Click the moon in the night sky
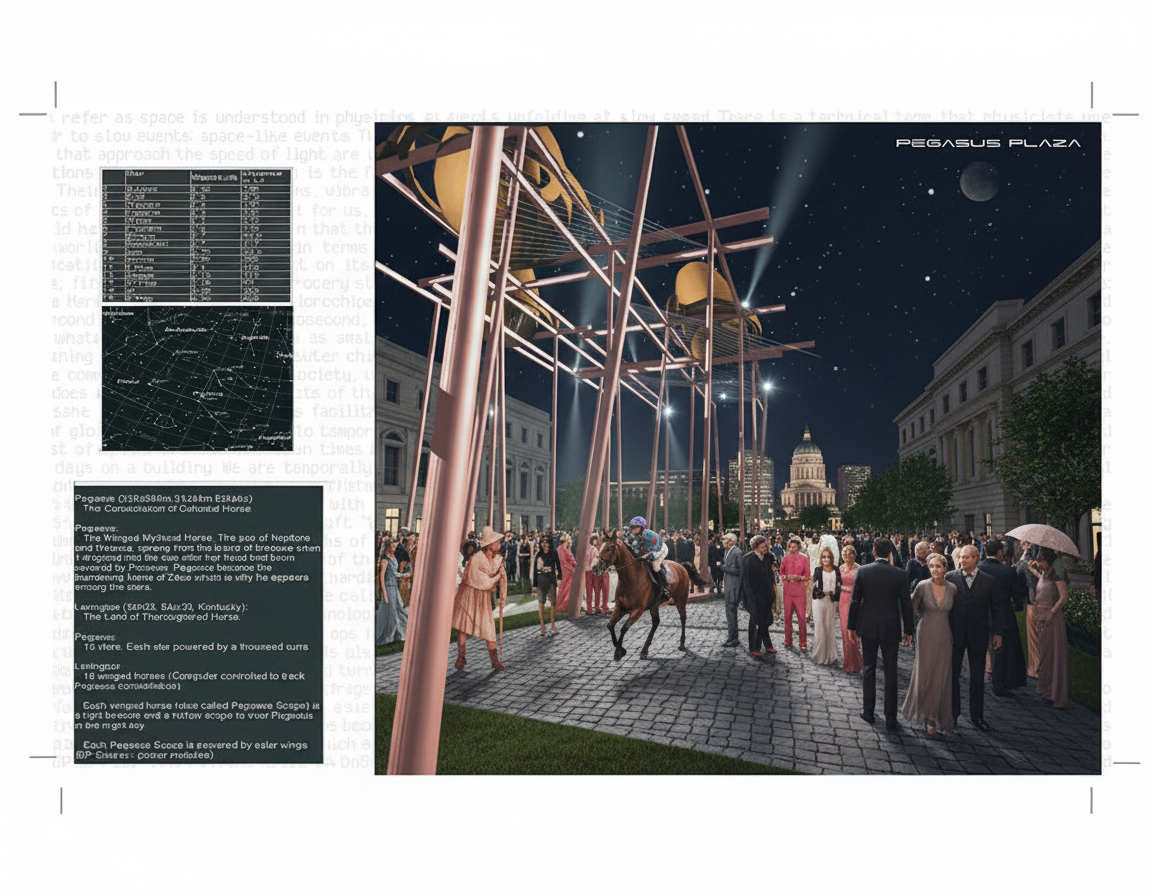The width and height of the screenshot is (1152, 896). click(x=979, y=182)
